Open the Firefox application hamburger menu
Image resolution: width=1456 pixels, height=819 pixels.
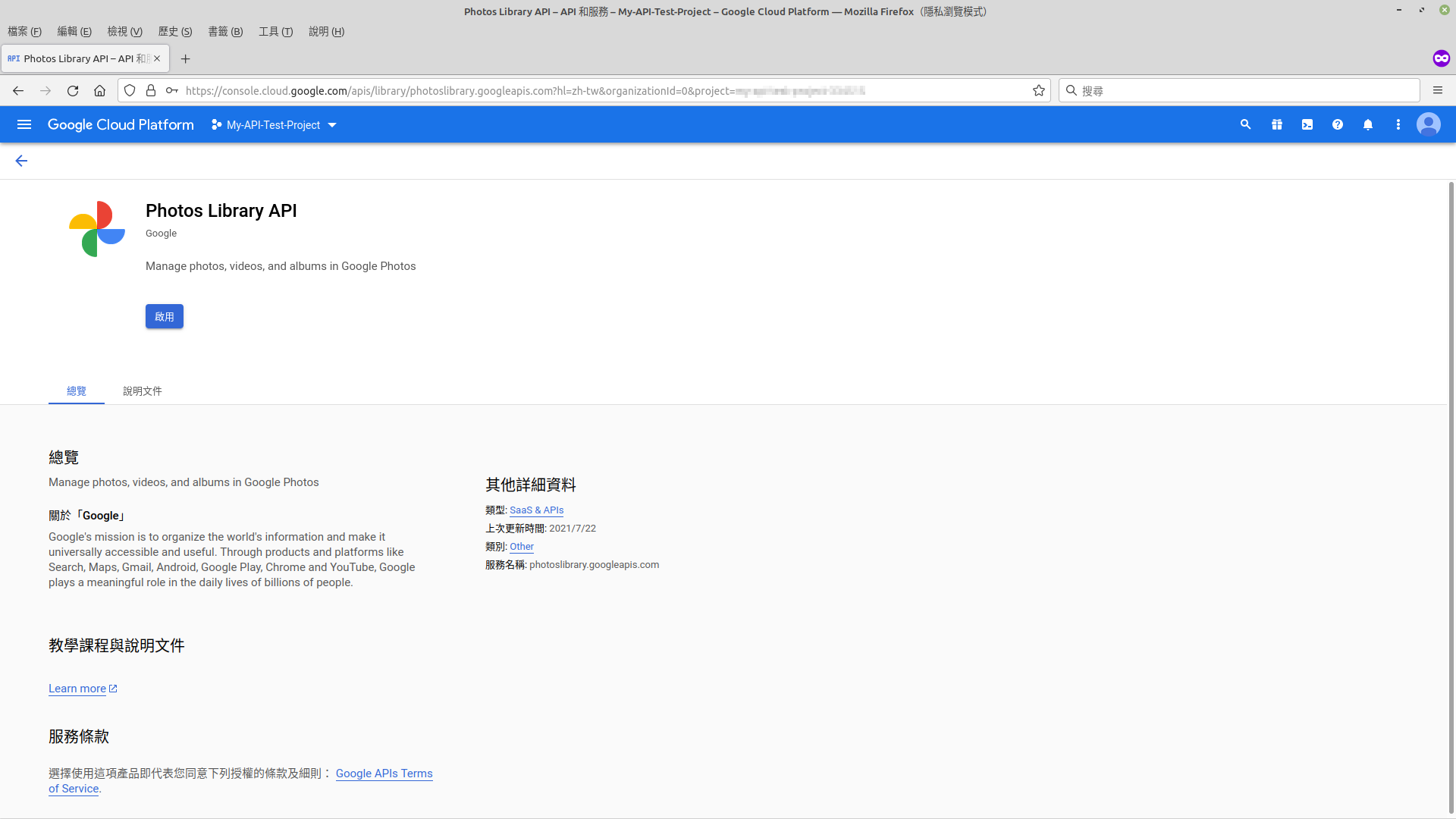(x=1438, y=91)
